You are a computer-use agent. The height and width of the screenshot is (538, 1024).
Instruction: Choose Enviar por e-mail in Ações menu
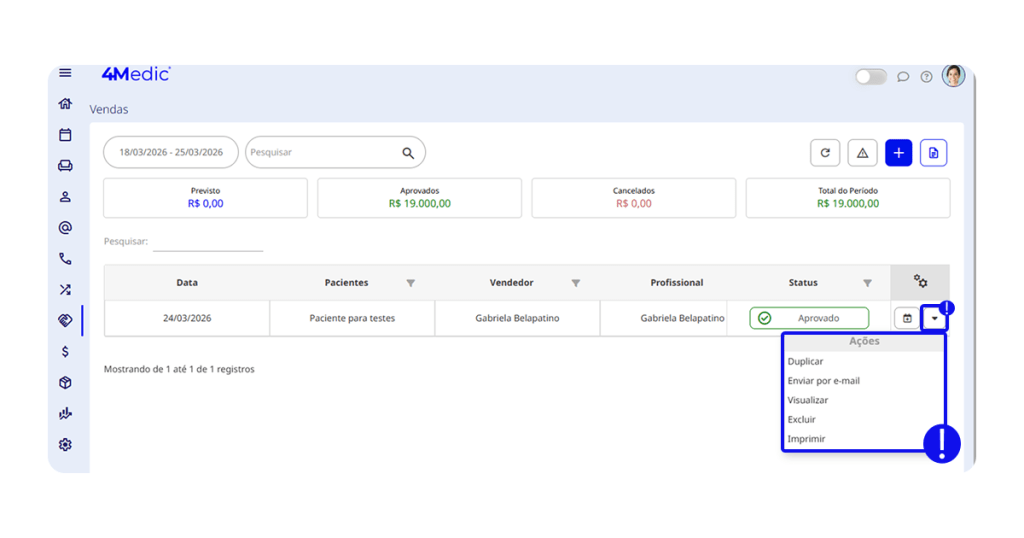823,381
